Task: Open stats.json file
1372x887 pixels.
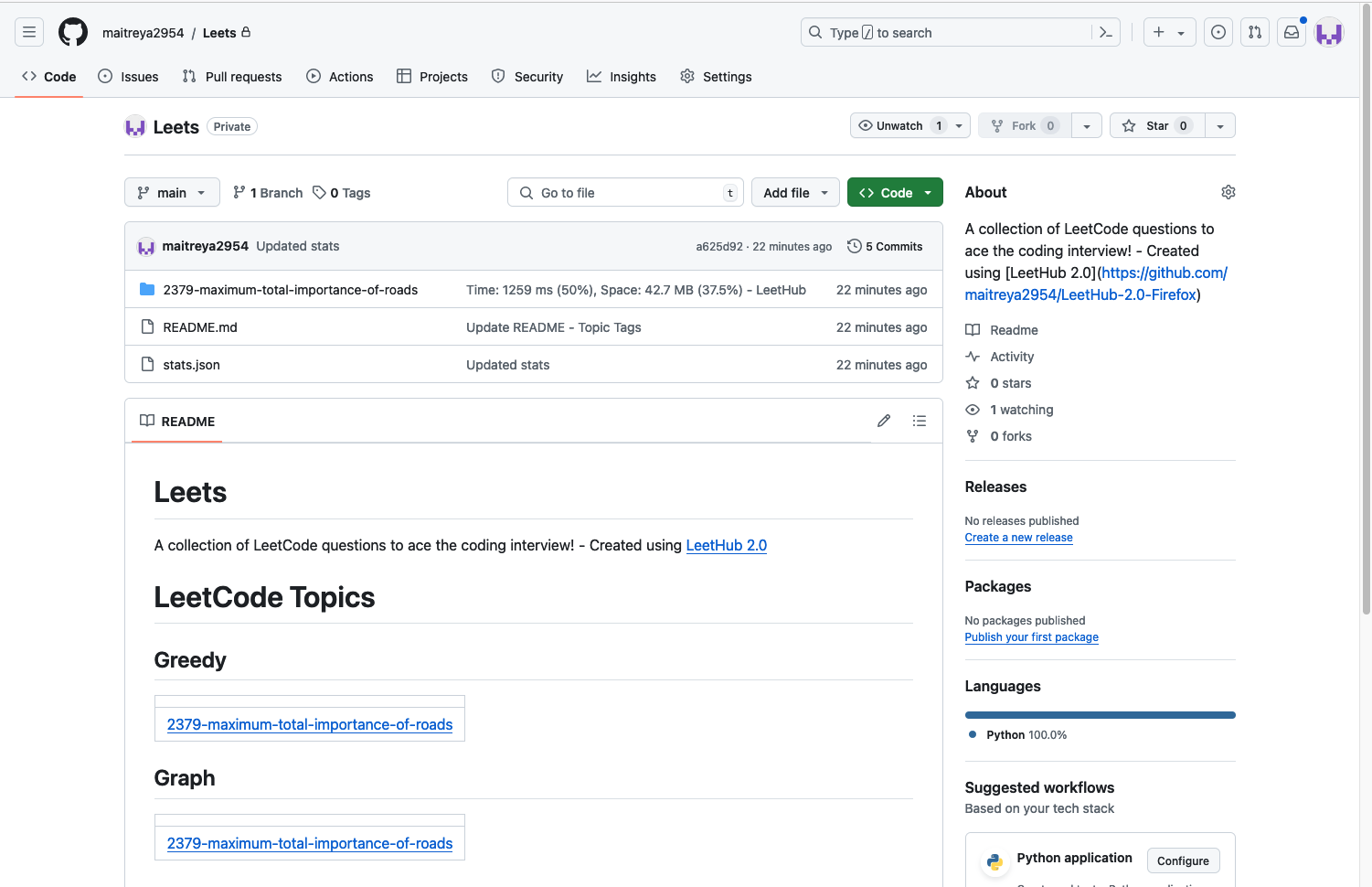Action: 191,365
